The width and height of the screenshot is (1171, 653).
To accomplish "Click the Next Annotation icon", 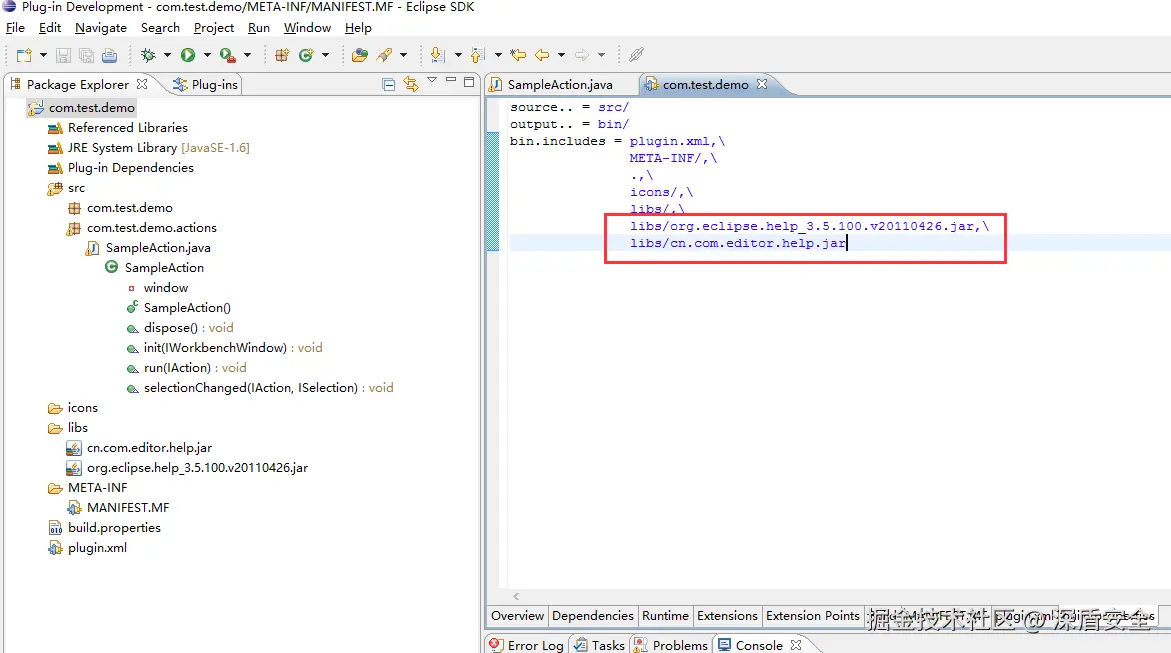I will pos(438,55).
